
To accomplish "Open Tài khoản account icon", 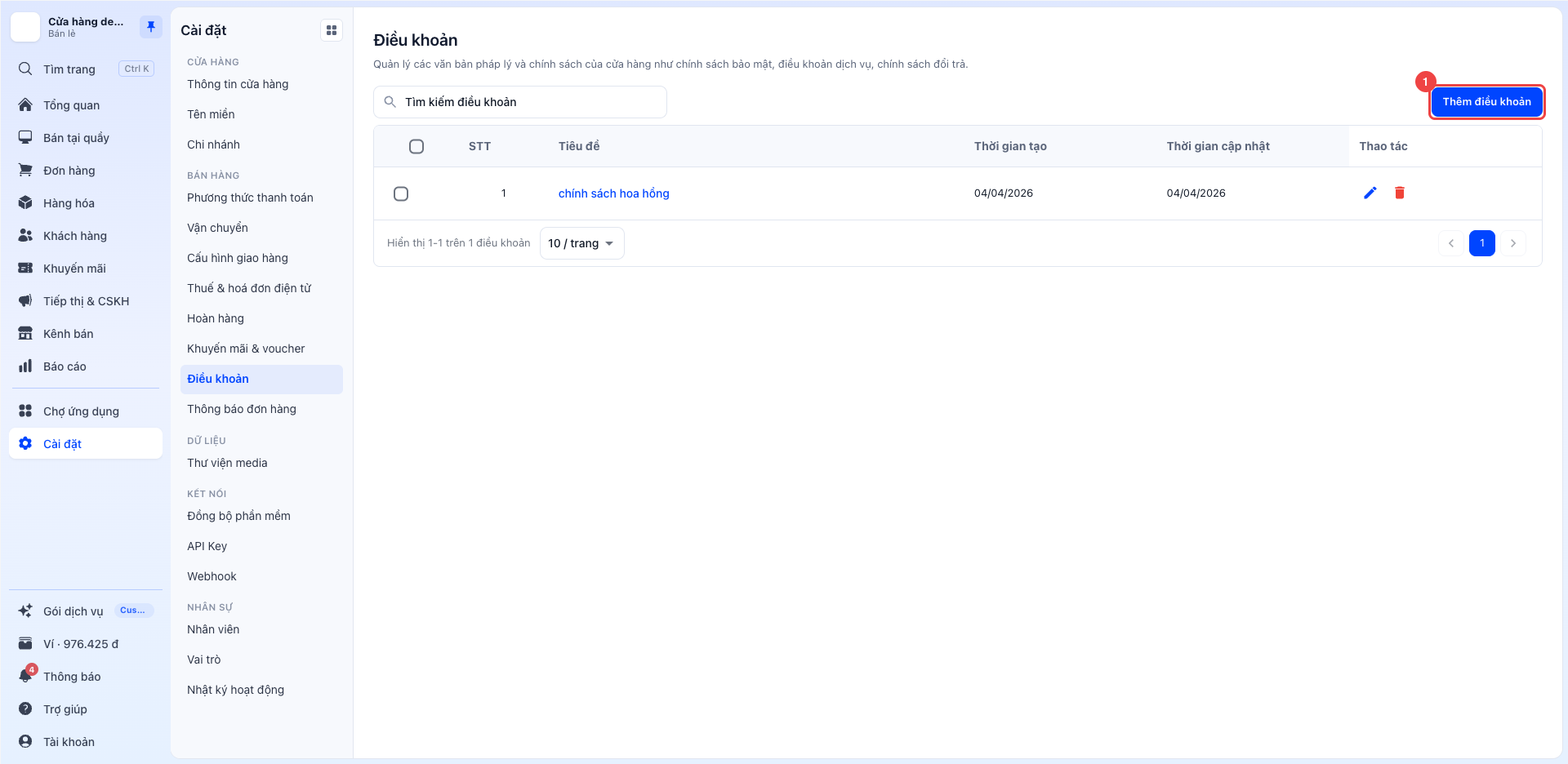I will click(25, 741).
